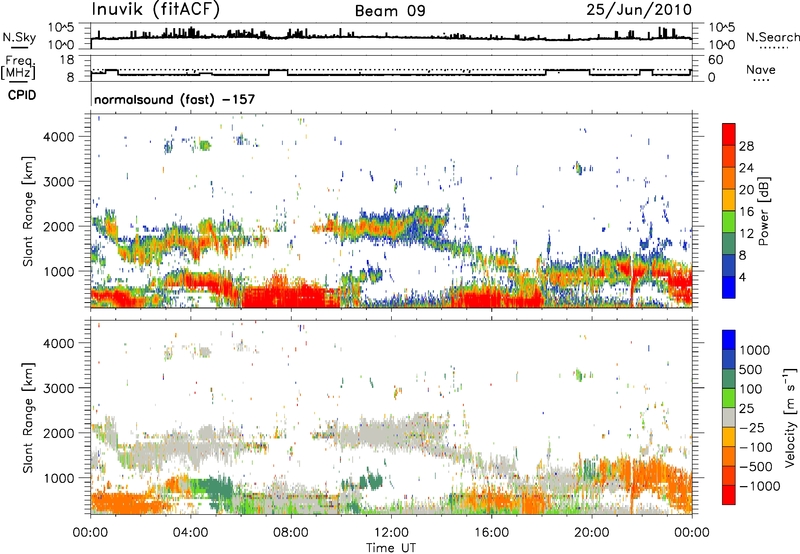The width and height of the screenshot is (800, 554).
Task: Click the date 25/Jun/2010
Action: click(639, 10)
